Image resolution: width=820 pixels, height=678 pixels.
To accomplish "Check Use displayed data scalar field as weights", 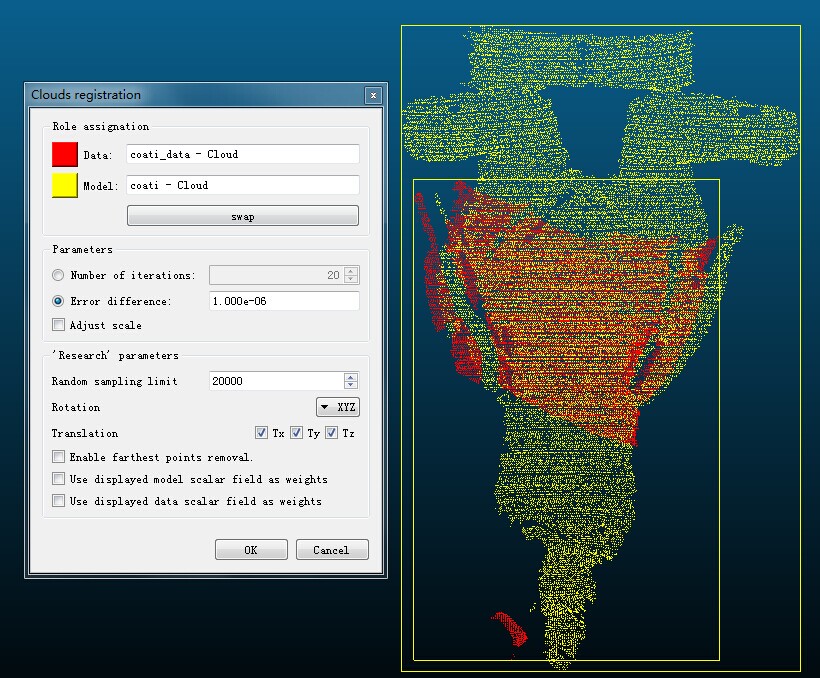I will 59,501.
